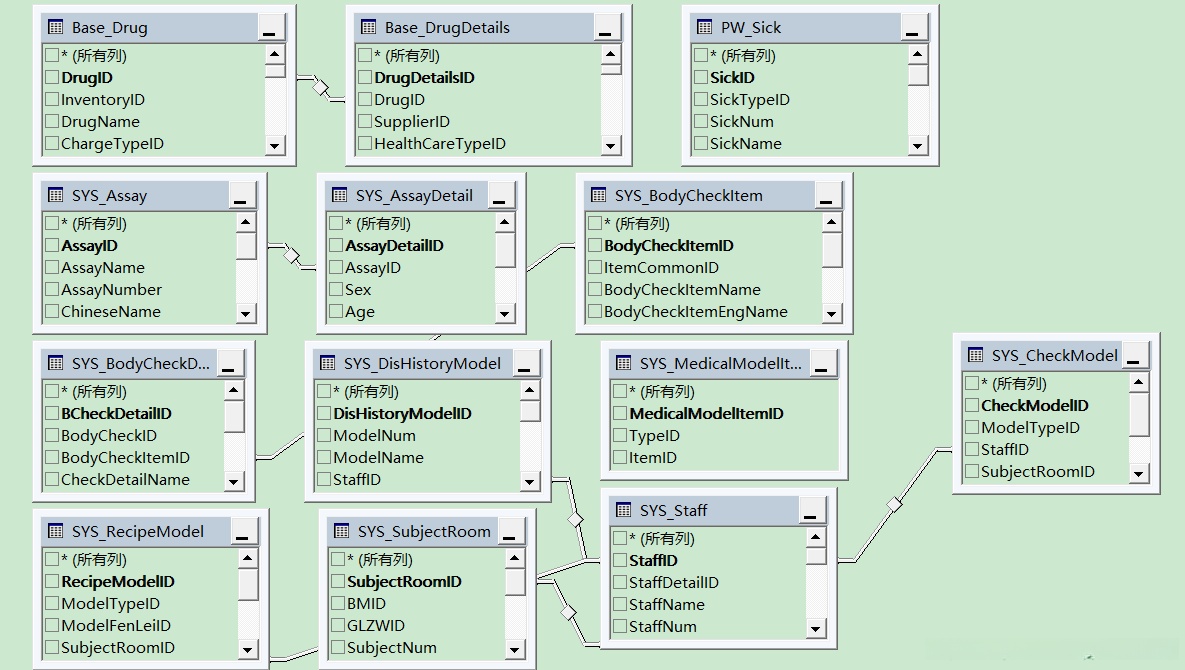Check the DrugID column in Base_Drug
The image size is (1185, 670).
52,77
